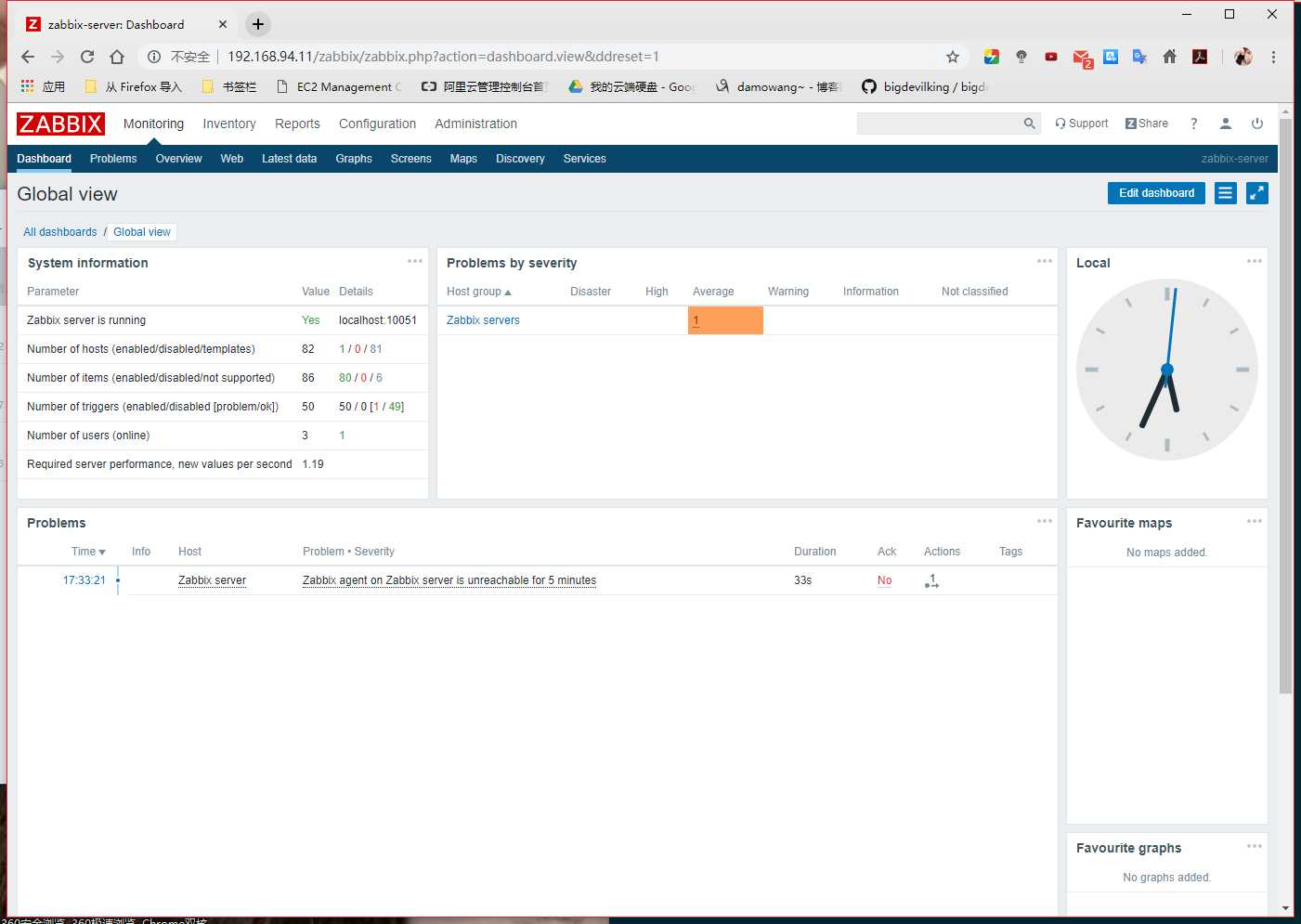Open Discovery submenu
Viewport: 1301px width, 924px height.
[520, 159]
